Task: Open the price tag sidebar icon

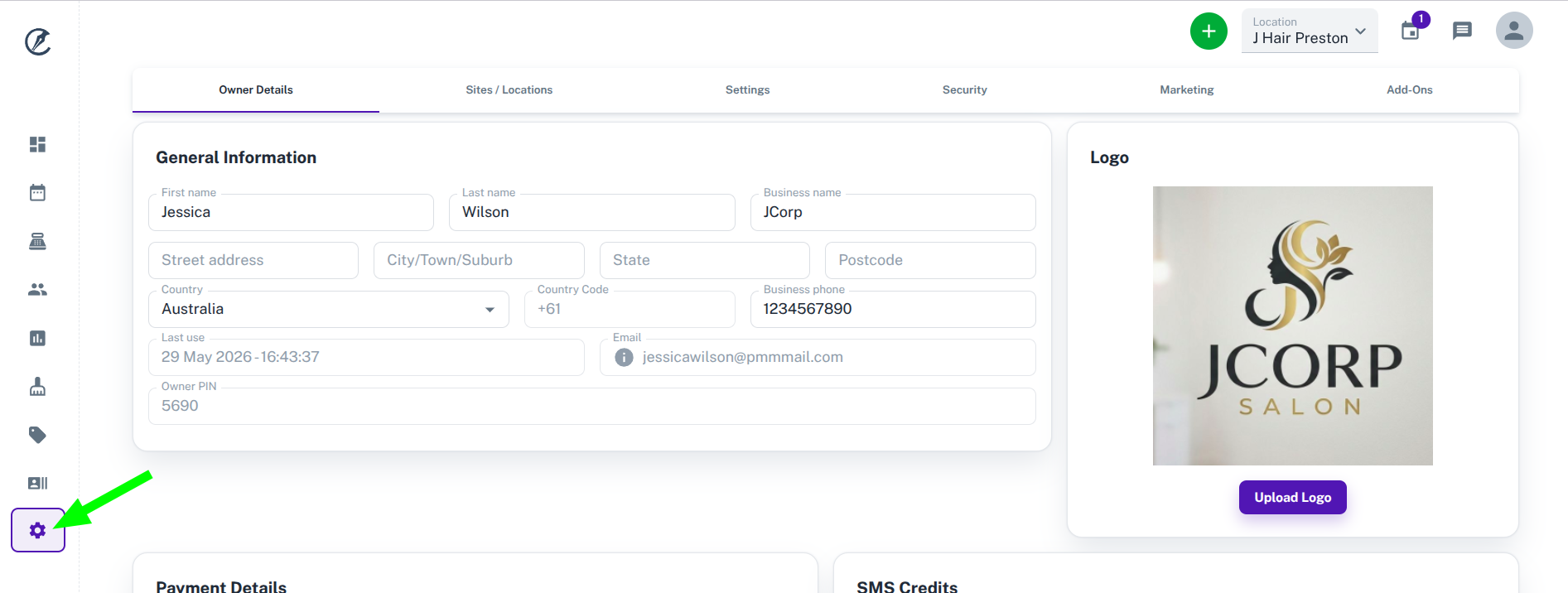Action: point(38,435)
